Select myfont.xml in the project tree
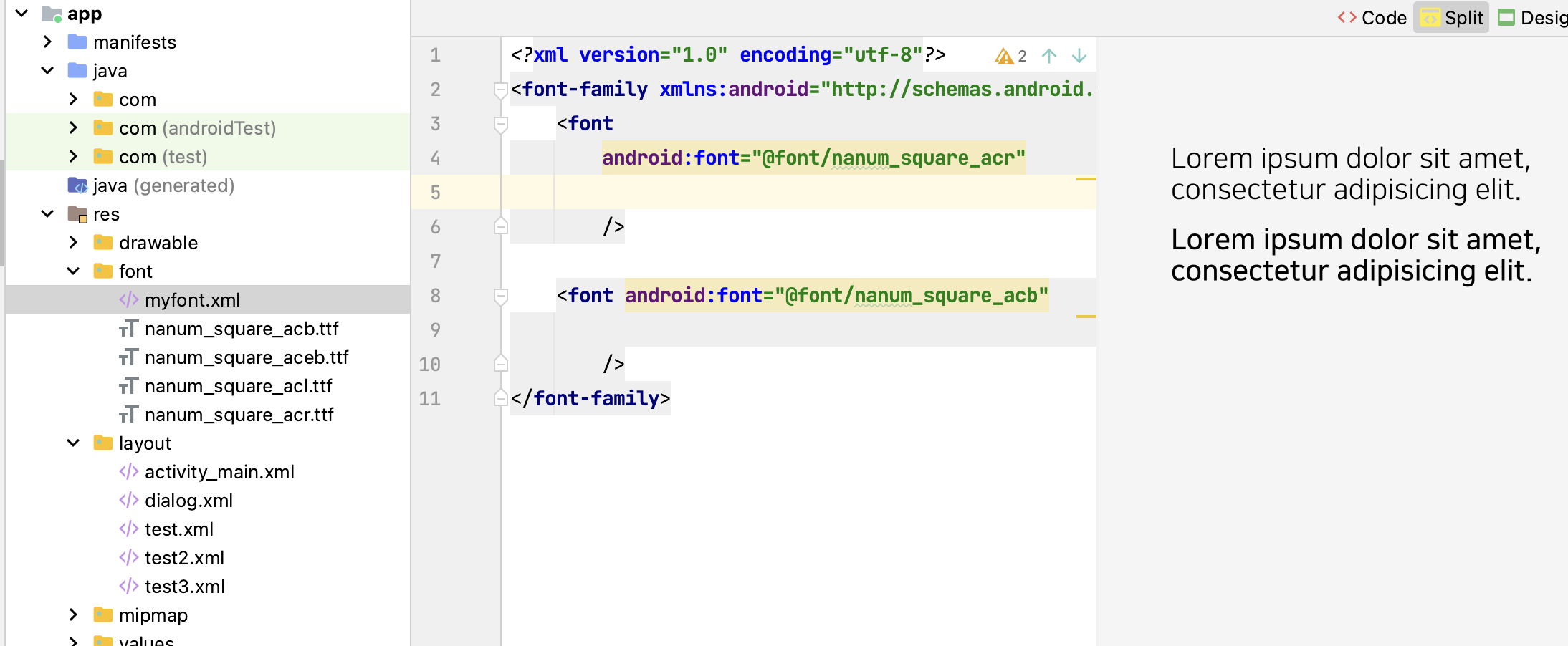Screen dimensions: 1568x646 click(208, 299)
